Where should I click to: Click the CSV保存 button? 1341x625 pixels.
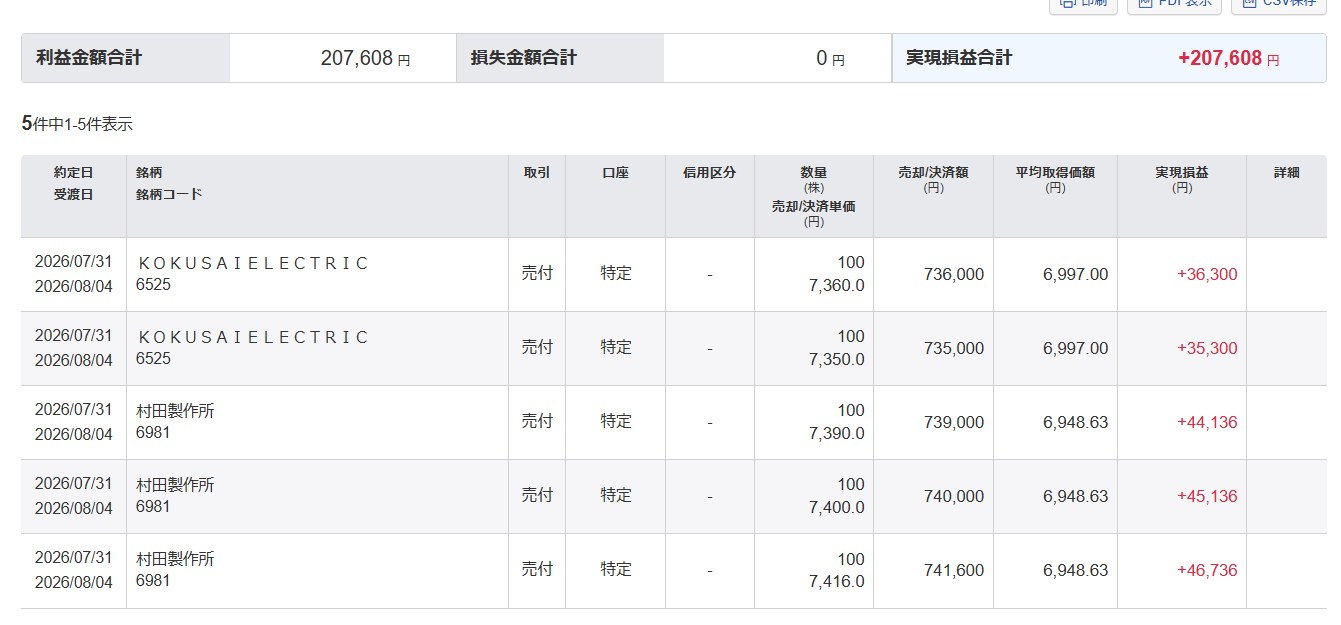(x=1279, y=4)
